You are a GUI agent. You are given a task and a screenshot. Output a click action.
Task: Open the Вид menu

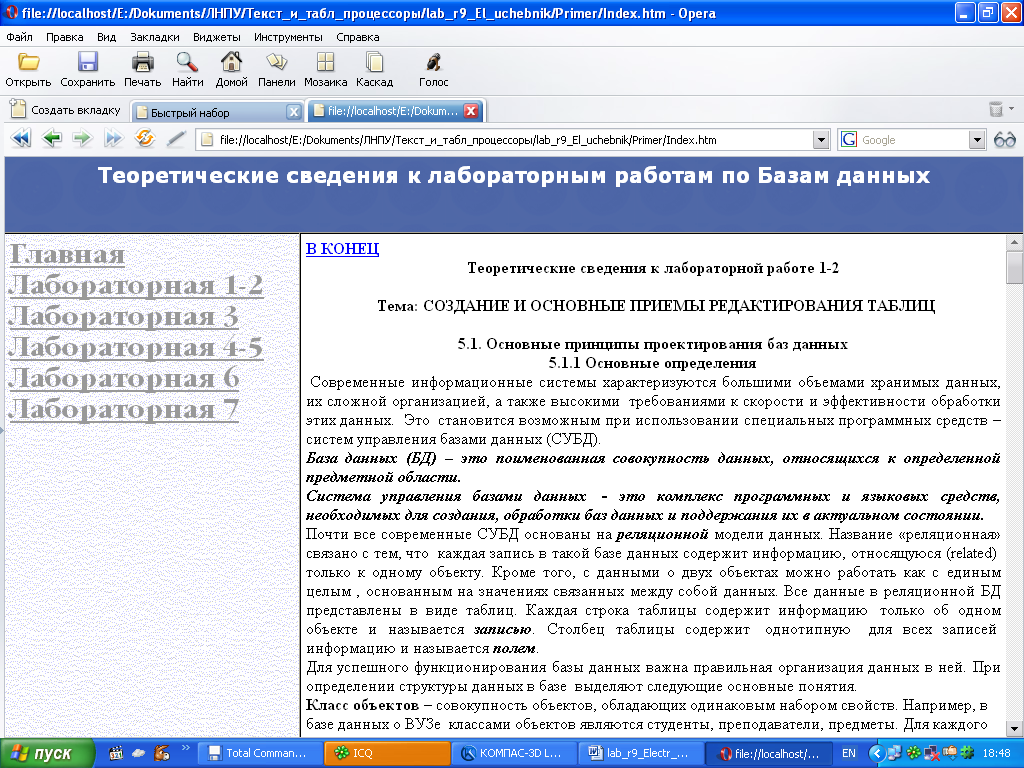[x=106, y=37]
